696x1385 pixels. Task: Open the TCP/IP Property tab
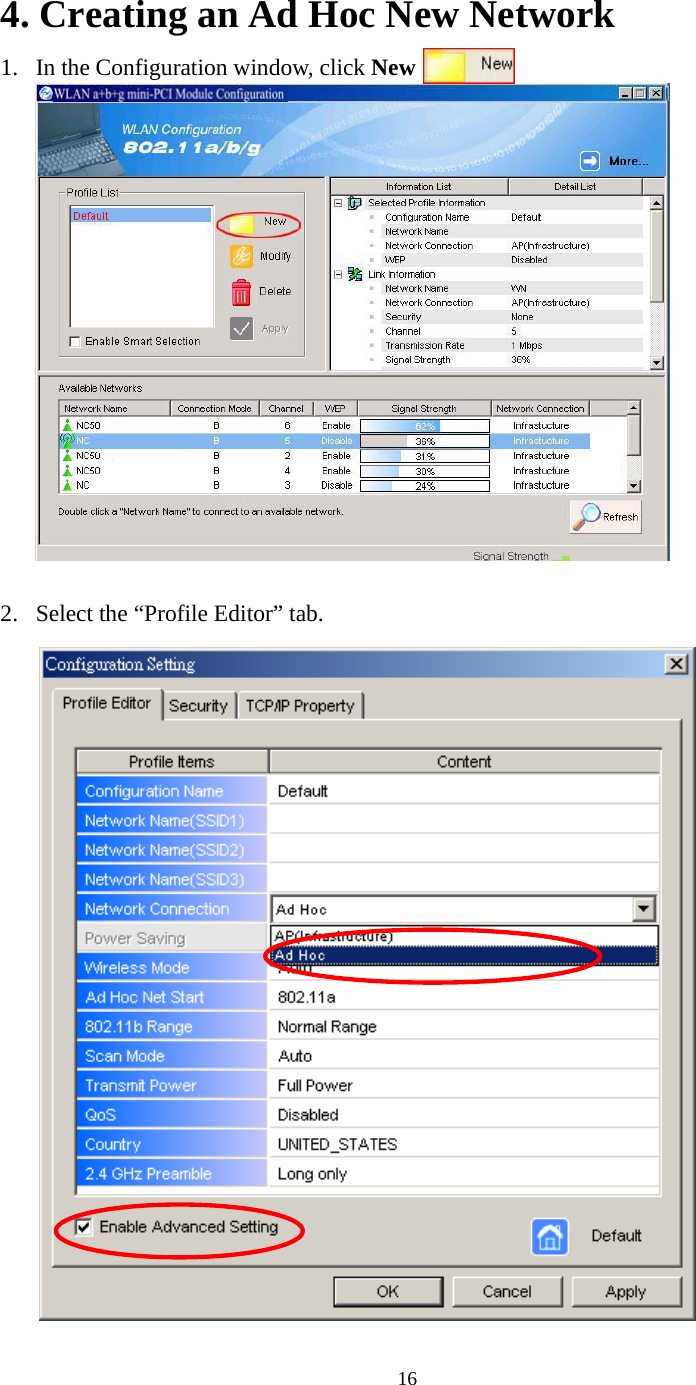pyautogui.click(x=300, y=705)
